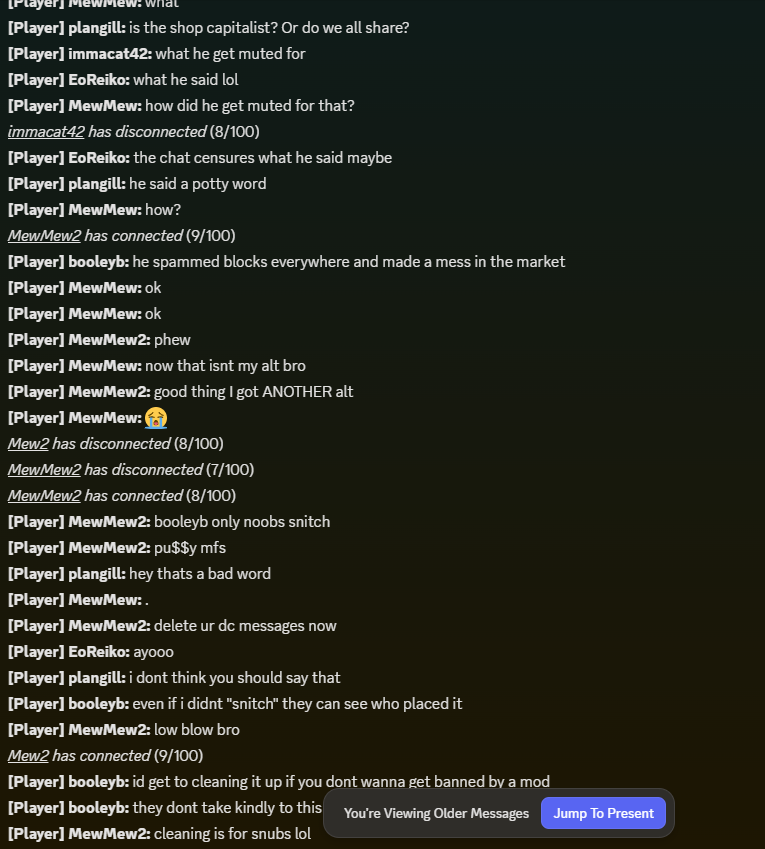This screenshot has width=765, height=849.
Task: Click MewMew2 link in disconnected (7/100) notice
Action: point(44,469)
